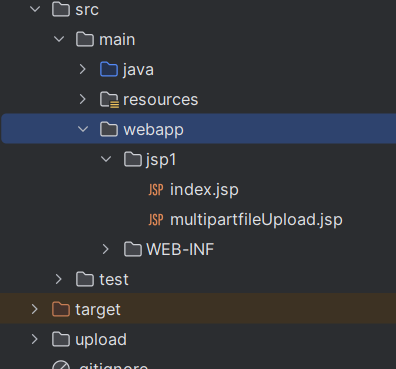The image size is (396, 369).
Task: Click the orange target folder icon
Action: pyautogui.click(x=61, y=309)
